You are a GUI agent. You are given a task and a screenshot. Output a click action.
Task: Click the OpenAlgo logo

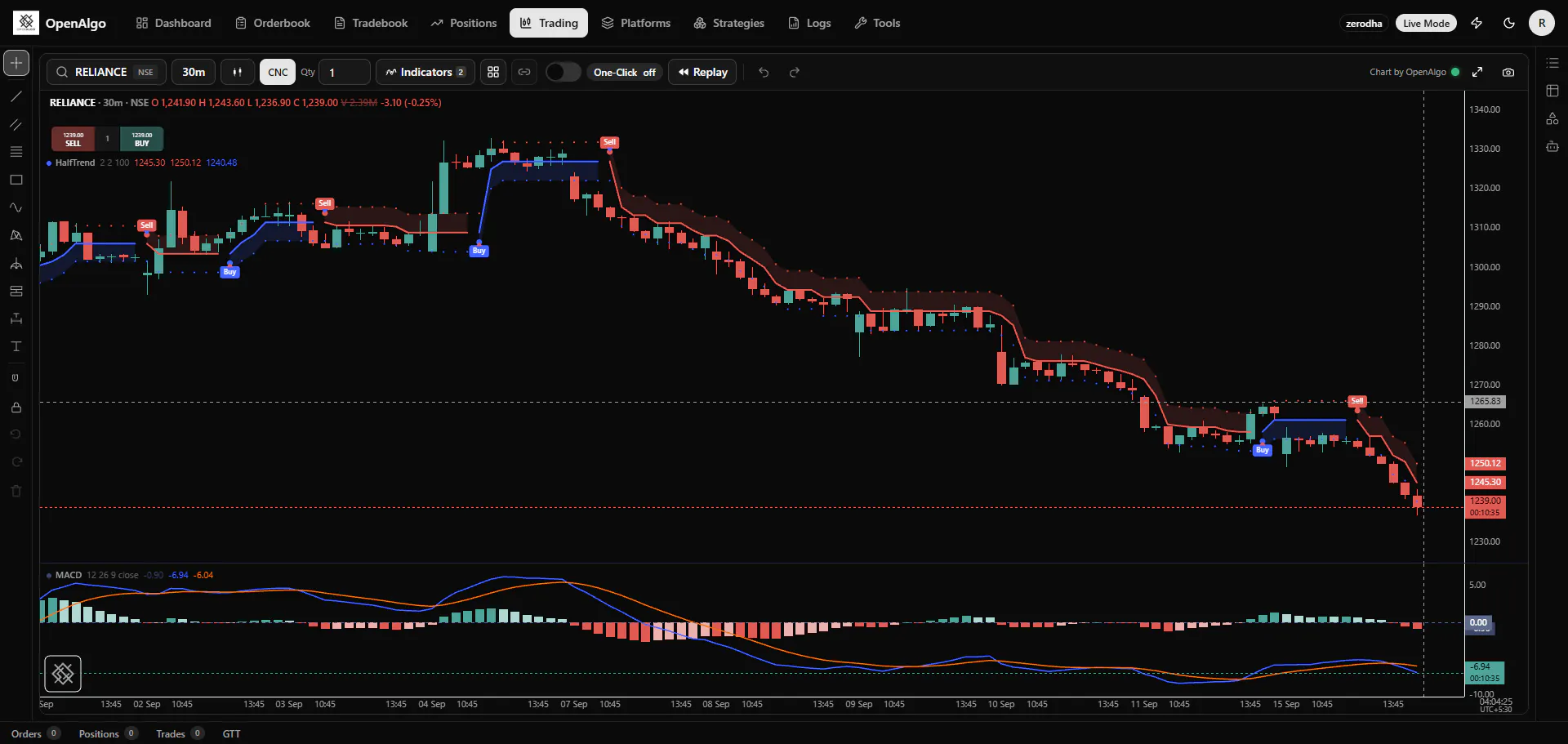click(x=60, y=23)
